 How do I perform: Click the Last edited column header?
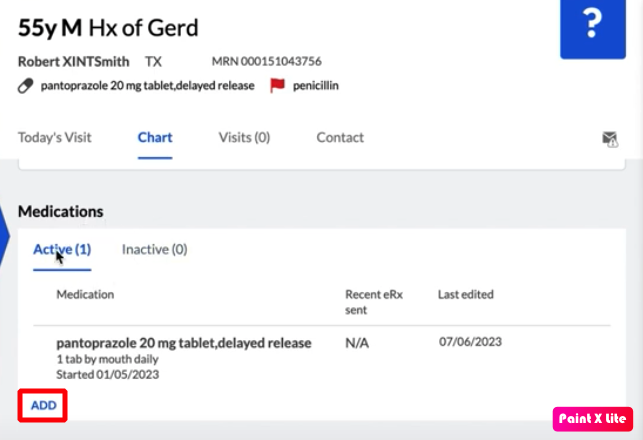(x=466, y=294)
